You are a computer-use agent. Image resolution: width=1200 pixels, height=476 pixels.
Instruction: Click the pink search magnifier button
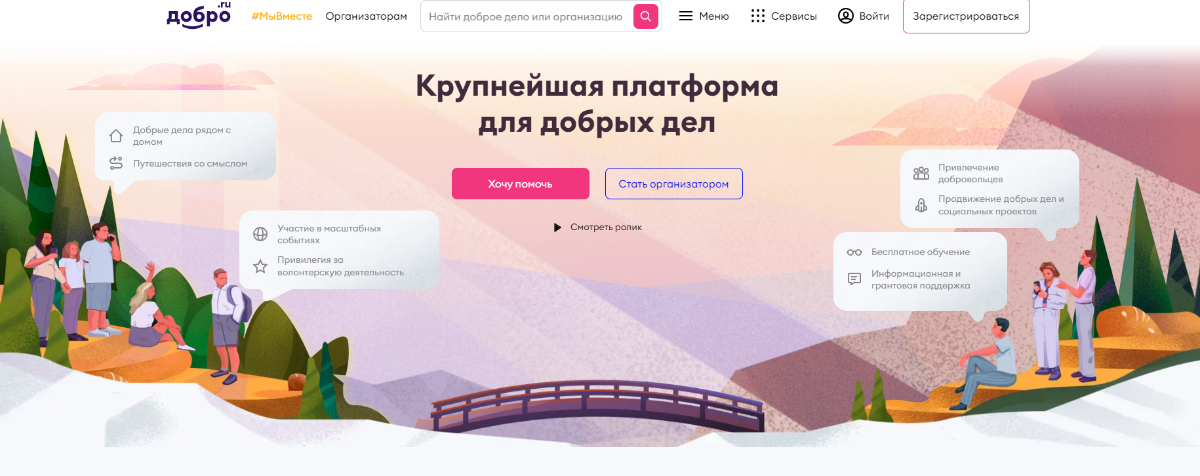point(646,16)
